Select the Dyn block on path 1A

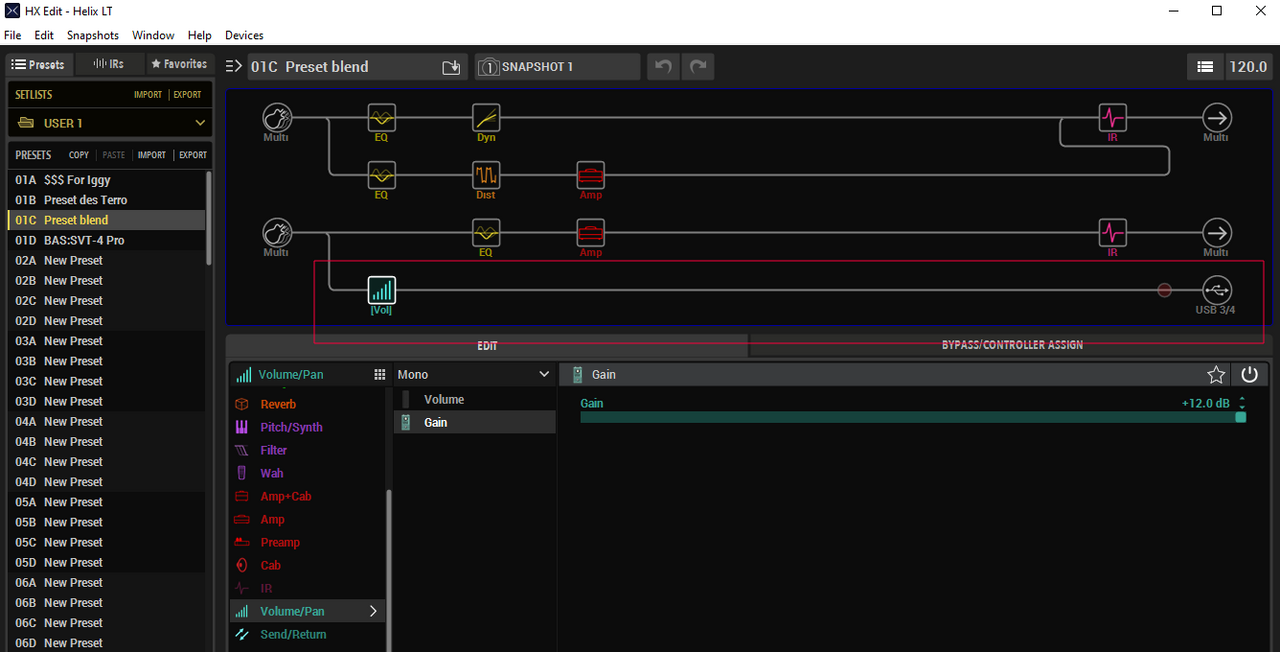486,117
